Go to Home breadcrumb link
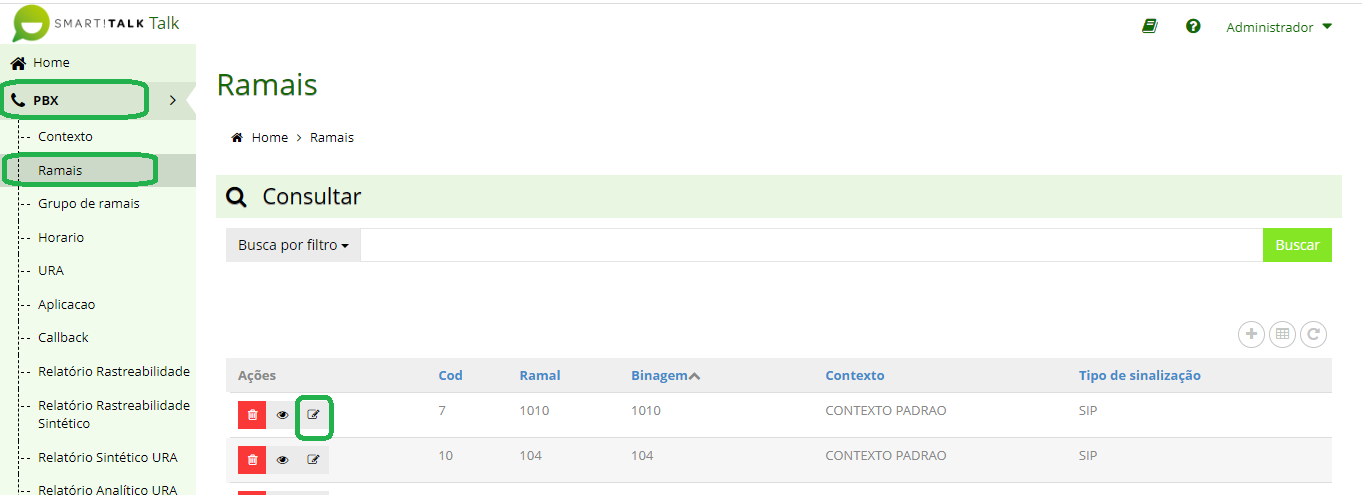Screen dimensions: 1366x495 269,138
